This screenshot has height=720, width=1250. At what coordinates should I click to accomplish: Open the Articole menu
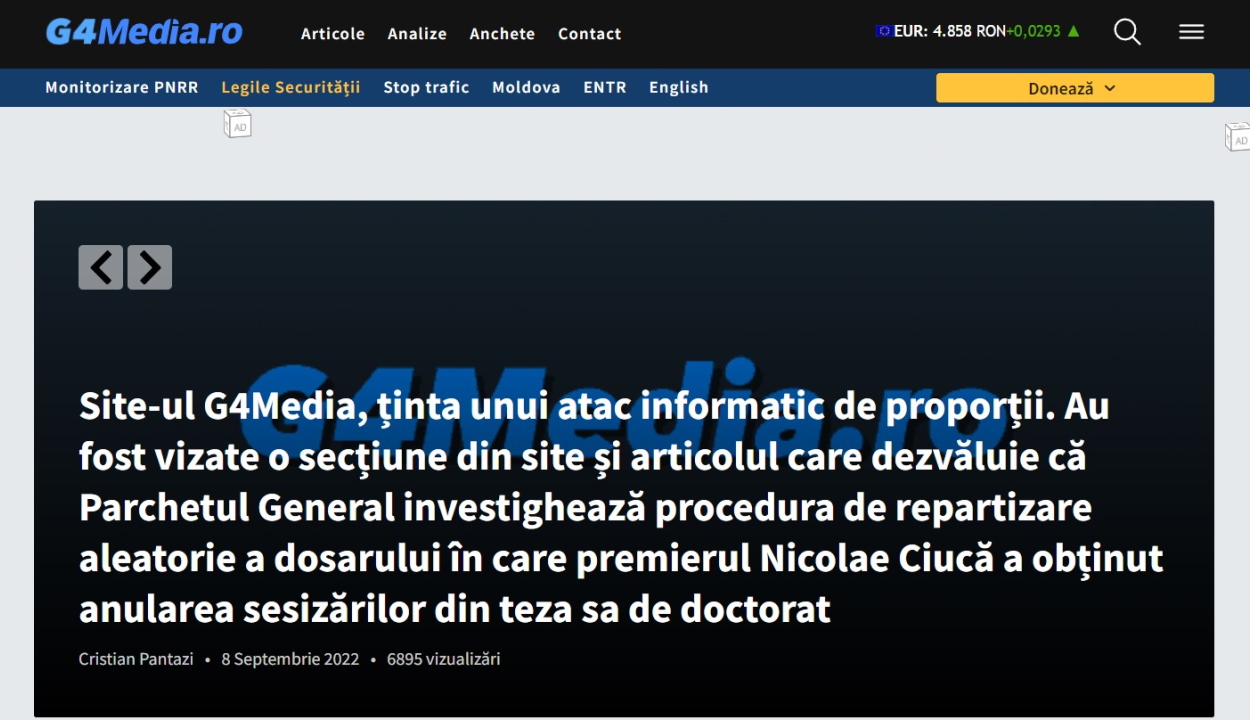coord(333,33)
